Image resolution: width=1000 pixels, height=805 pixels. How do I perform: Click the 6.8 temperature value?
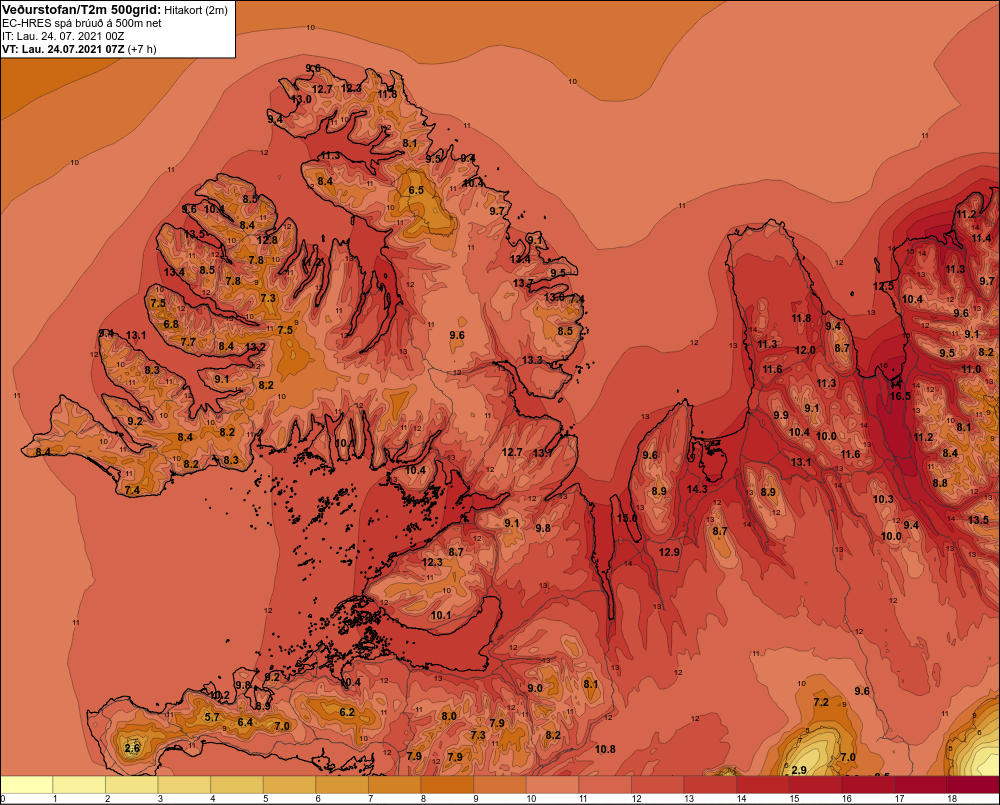(x=171, y=324)
